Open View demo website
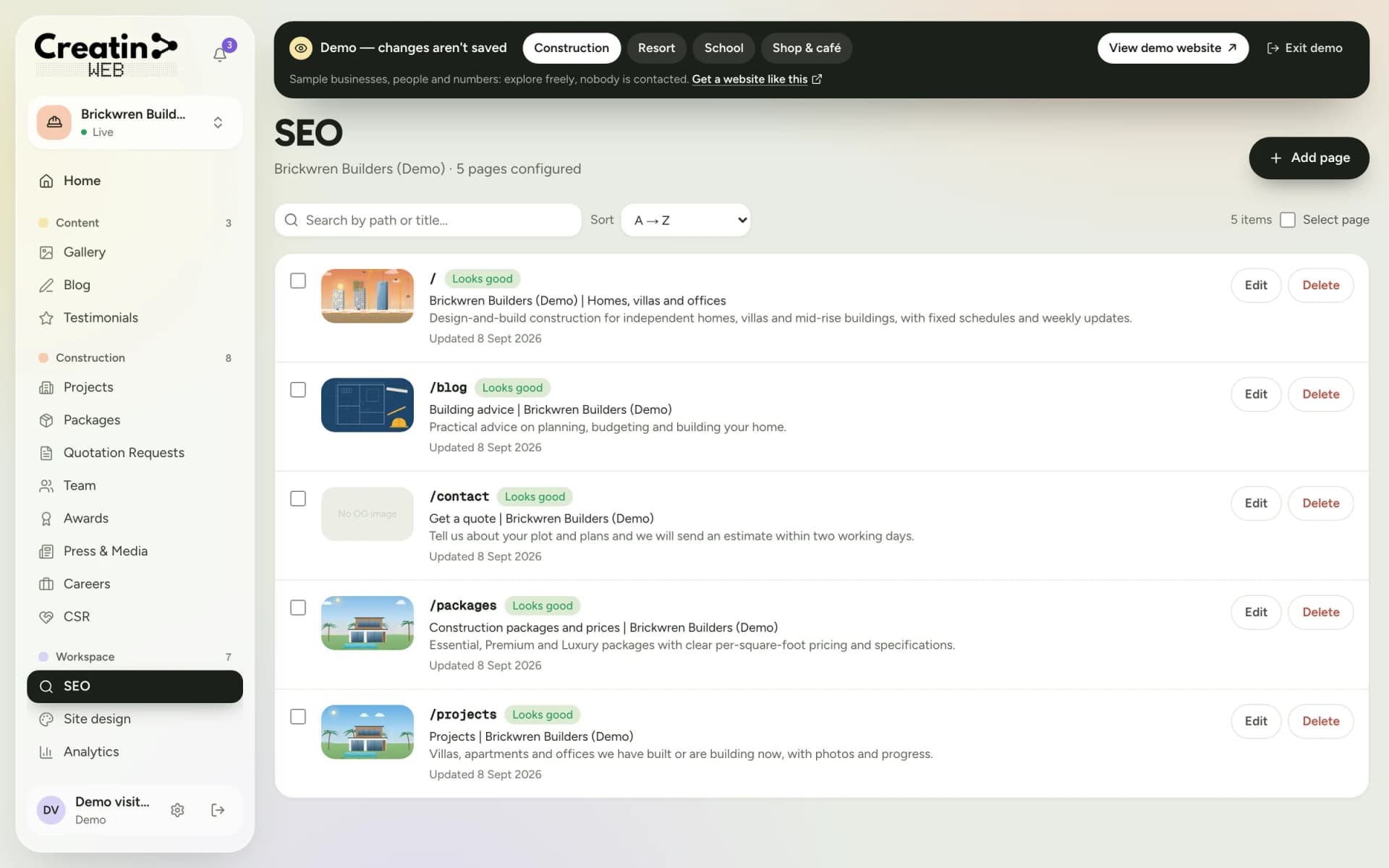Image resolution: width=1389 pixels, height=868 pixels. point(1173,48)
